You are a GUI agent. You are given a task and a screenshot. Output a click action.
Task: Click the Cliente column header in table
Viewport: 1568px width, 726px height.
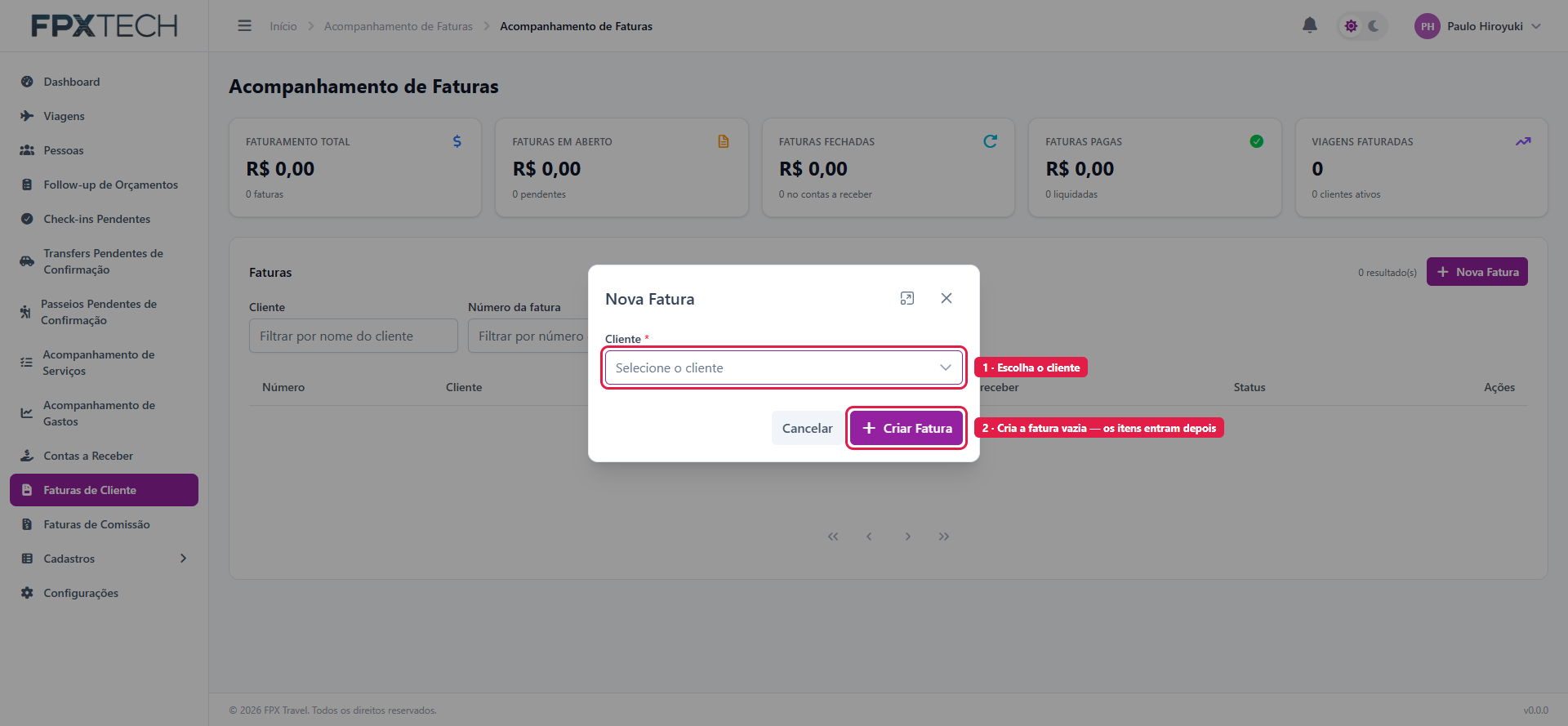coord(464,387)
